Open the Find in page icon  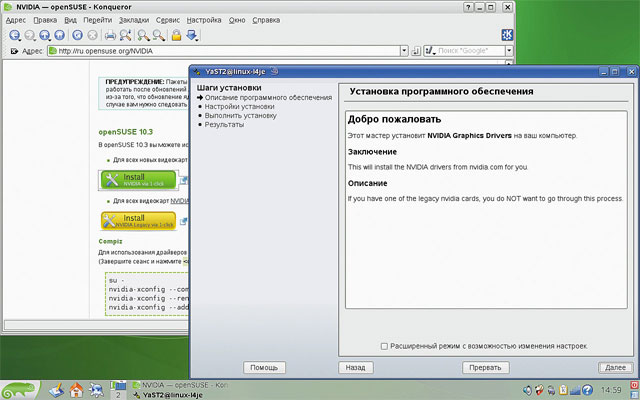126,36
